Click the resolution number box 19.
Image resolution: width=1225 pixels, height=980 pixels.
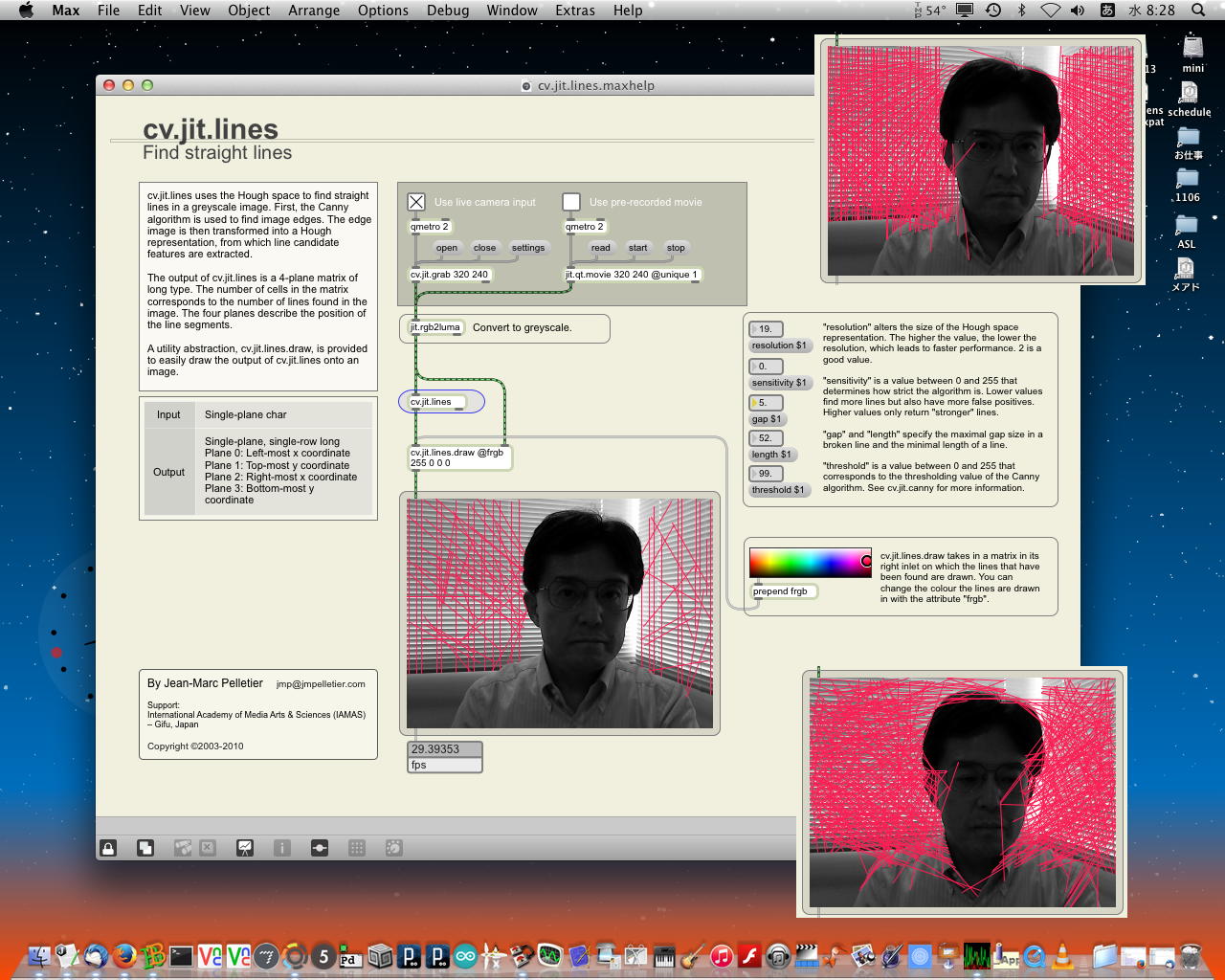click(x=767, y=329)
